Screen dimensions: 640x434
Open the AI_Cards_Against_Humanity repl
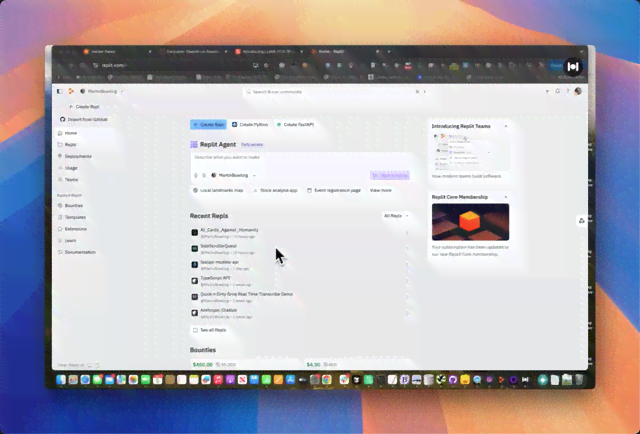(x=229, y=230)
